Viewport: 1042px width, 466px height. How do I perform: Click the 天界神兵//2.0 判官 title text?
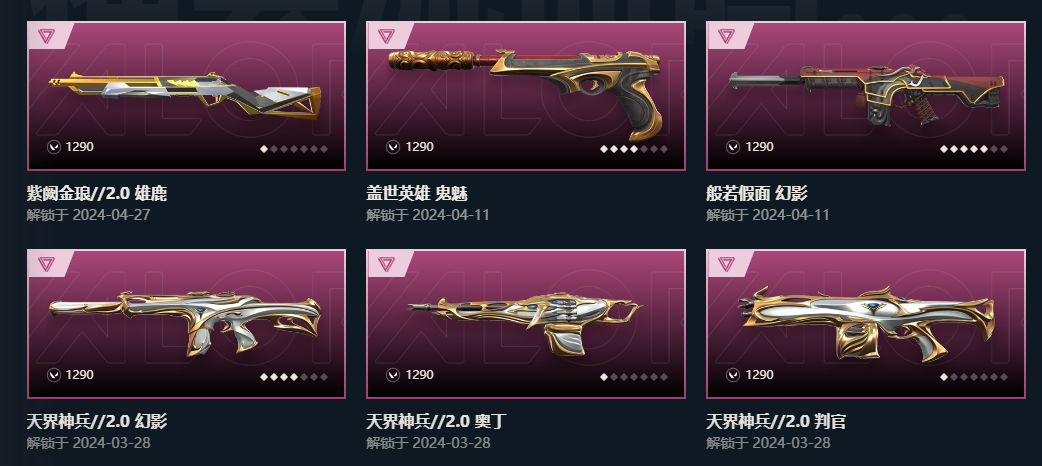pyautogui.click(x=776, y=421)
